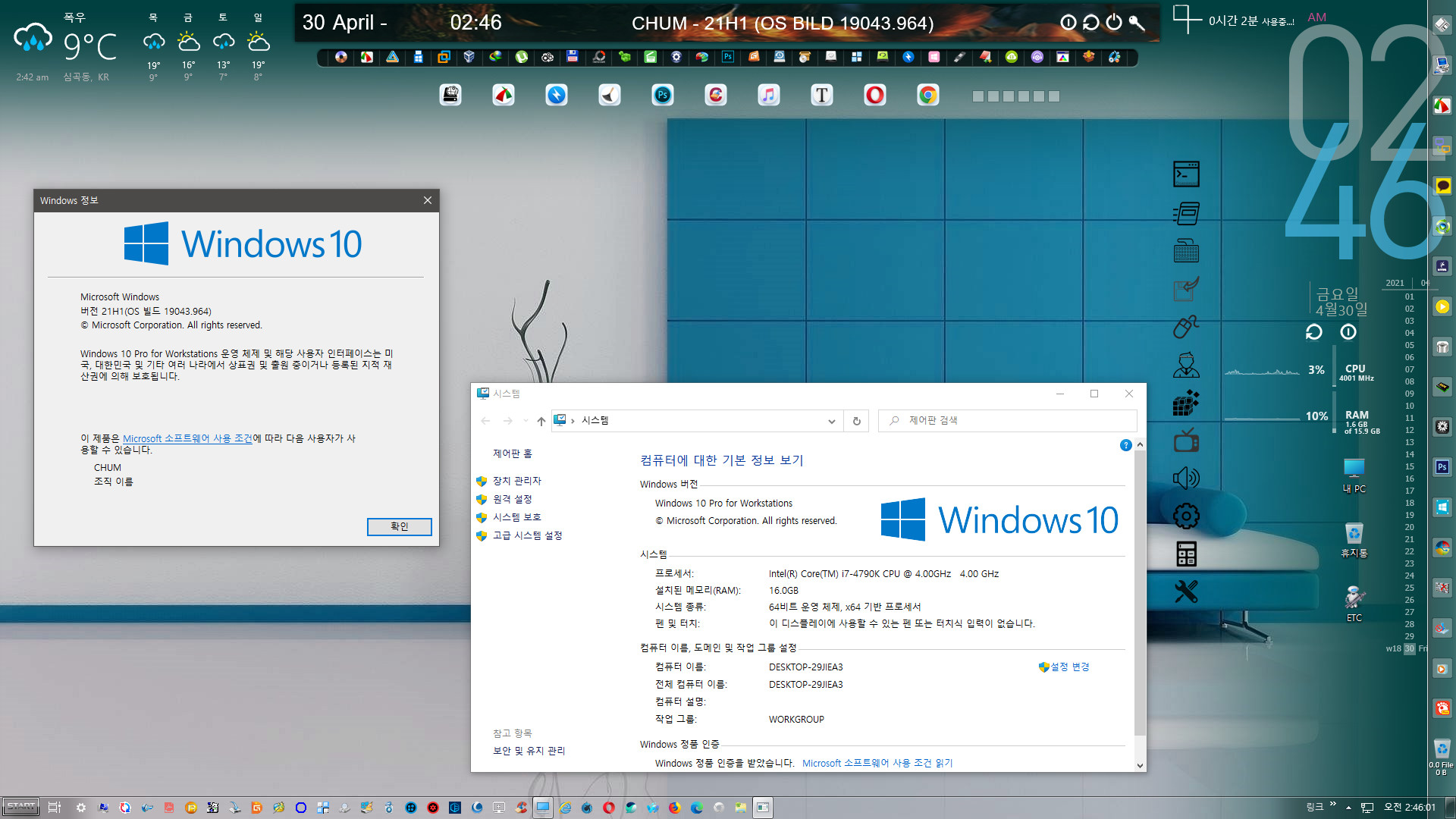Screen dimensions: 1456x819
Task: Open the Photoshop icon in the dock row
Action: coord(663,95)
